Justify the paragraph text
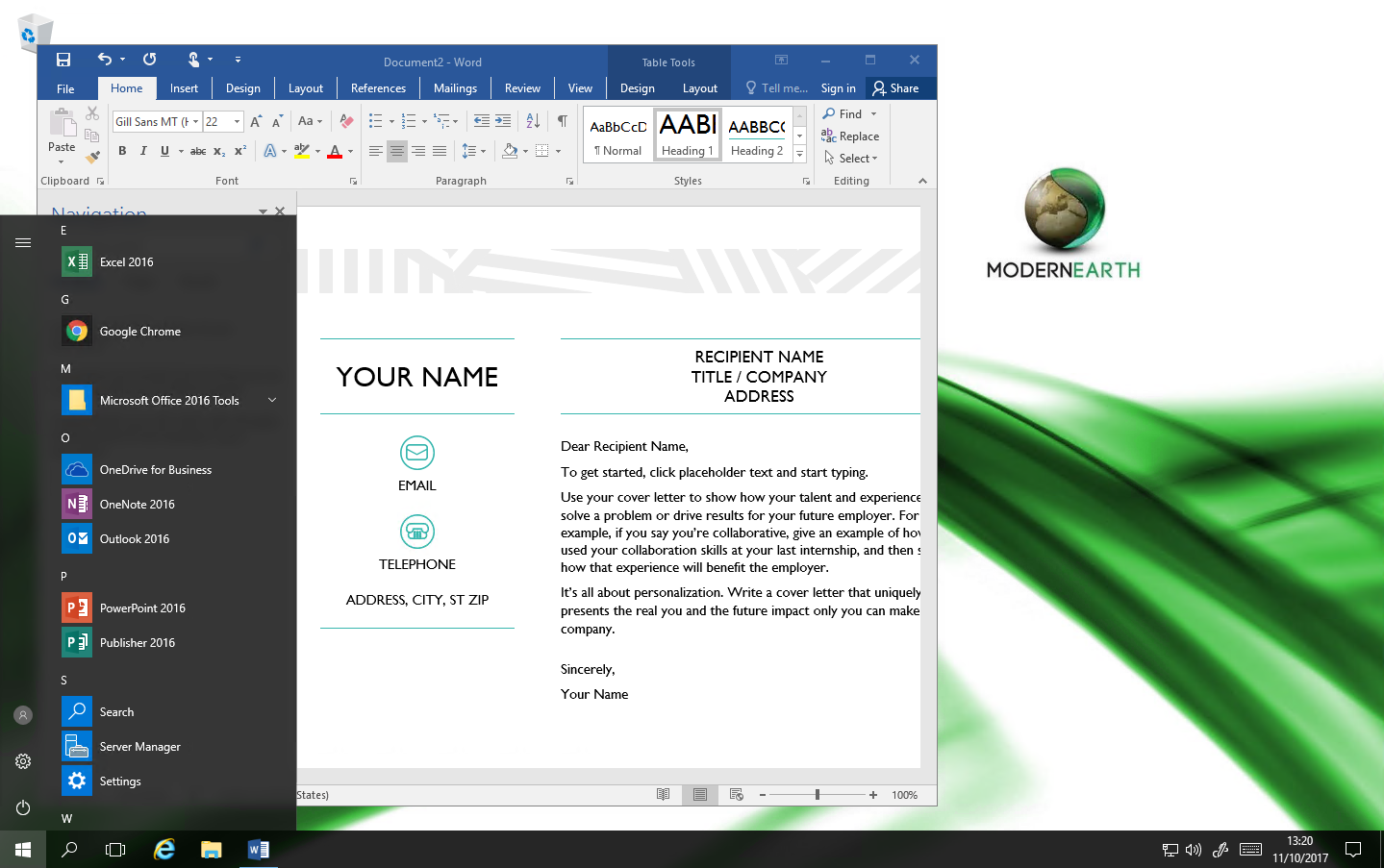 (440, 151)
